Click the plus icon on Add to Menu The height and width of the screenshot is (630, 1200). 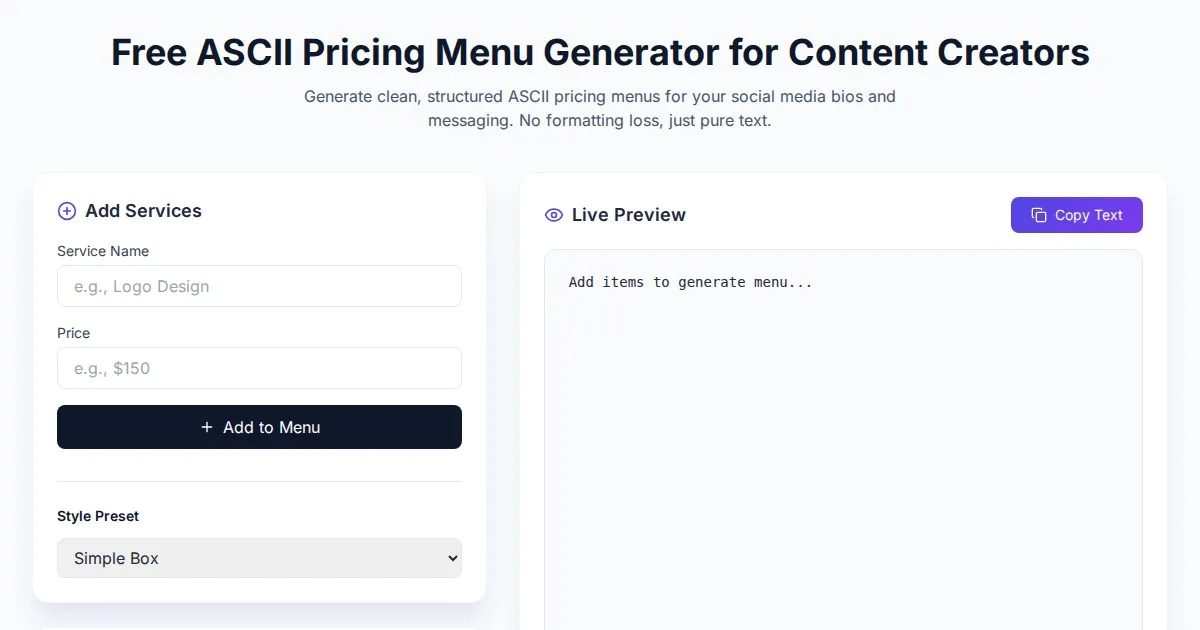coord(207,427)
